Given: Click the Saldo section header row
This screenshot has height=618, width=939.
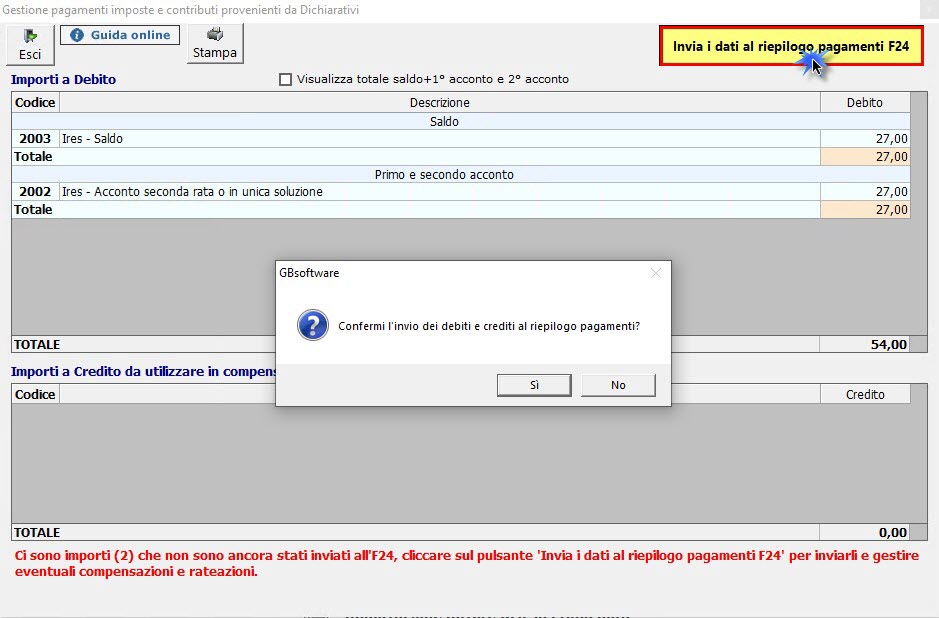Looking at the screenshot, I should coord(461,122).
